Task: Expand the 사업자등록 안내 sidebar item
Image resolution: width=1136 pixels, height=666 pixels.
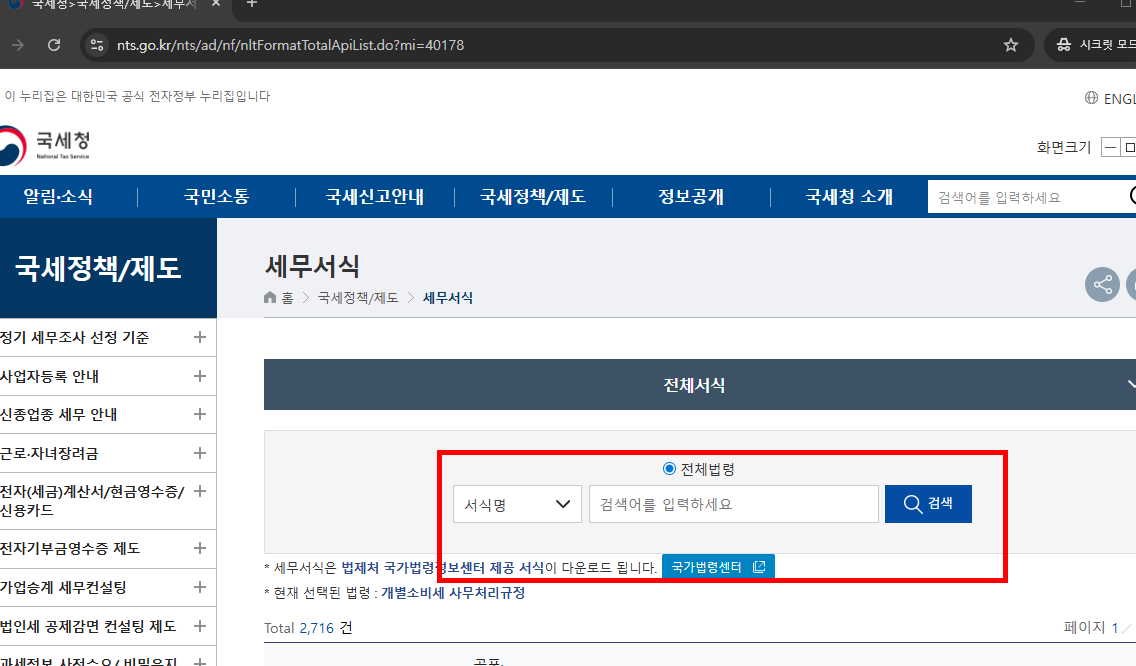Action: pos(199,376)
